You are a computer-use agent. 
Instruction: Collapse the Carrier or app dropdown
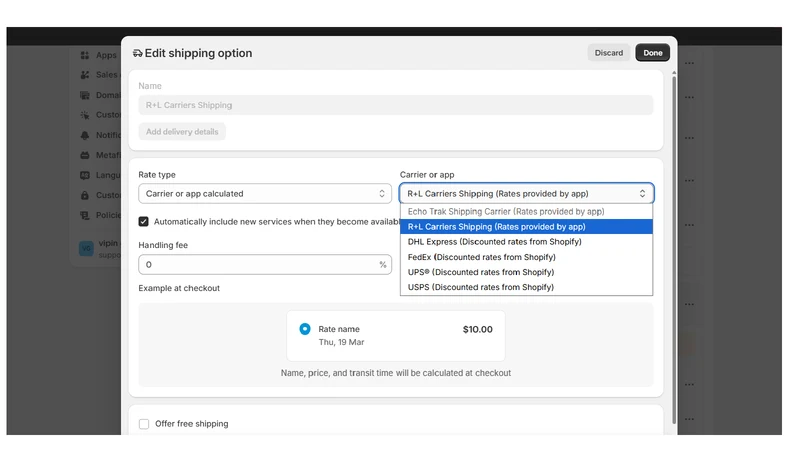tap(526, 194)
